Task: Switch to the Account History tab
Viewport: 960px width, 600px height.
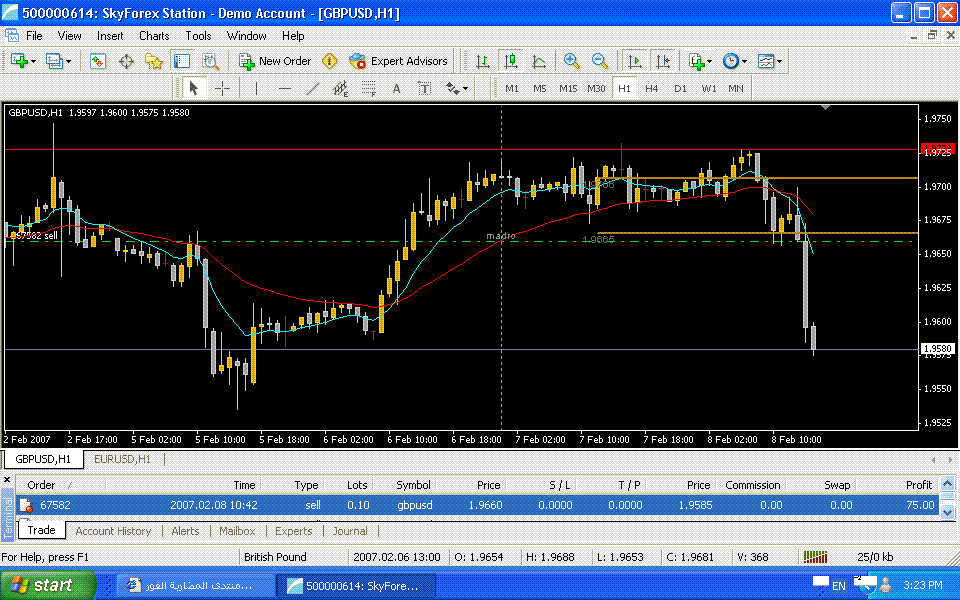Action: [x=113, y=531]
